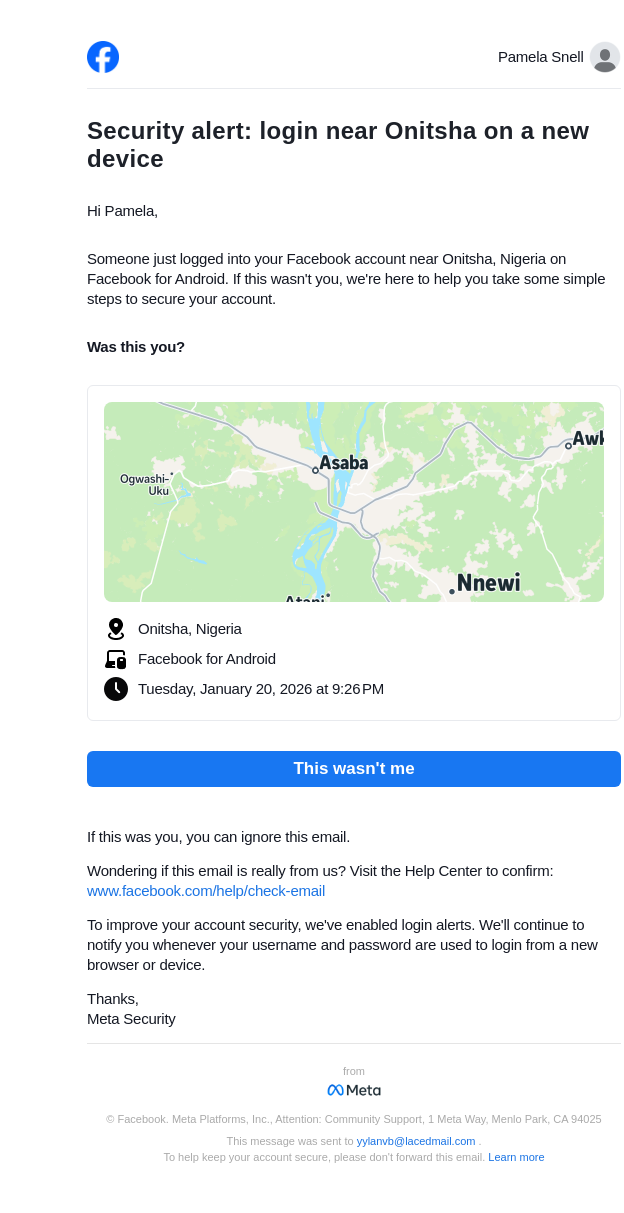Click the "Was this you?" heading
624x1213 pixels.
click(136, 347)
